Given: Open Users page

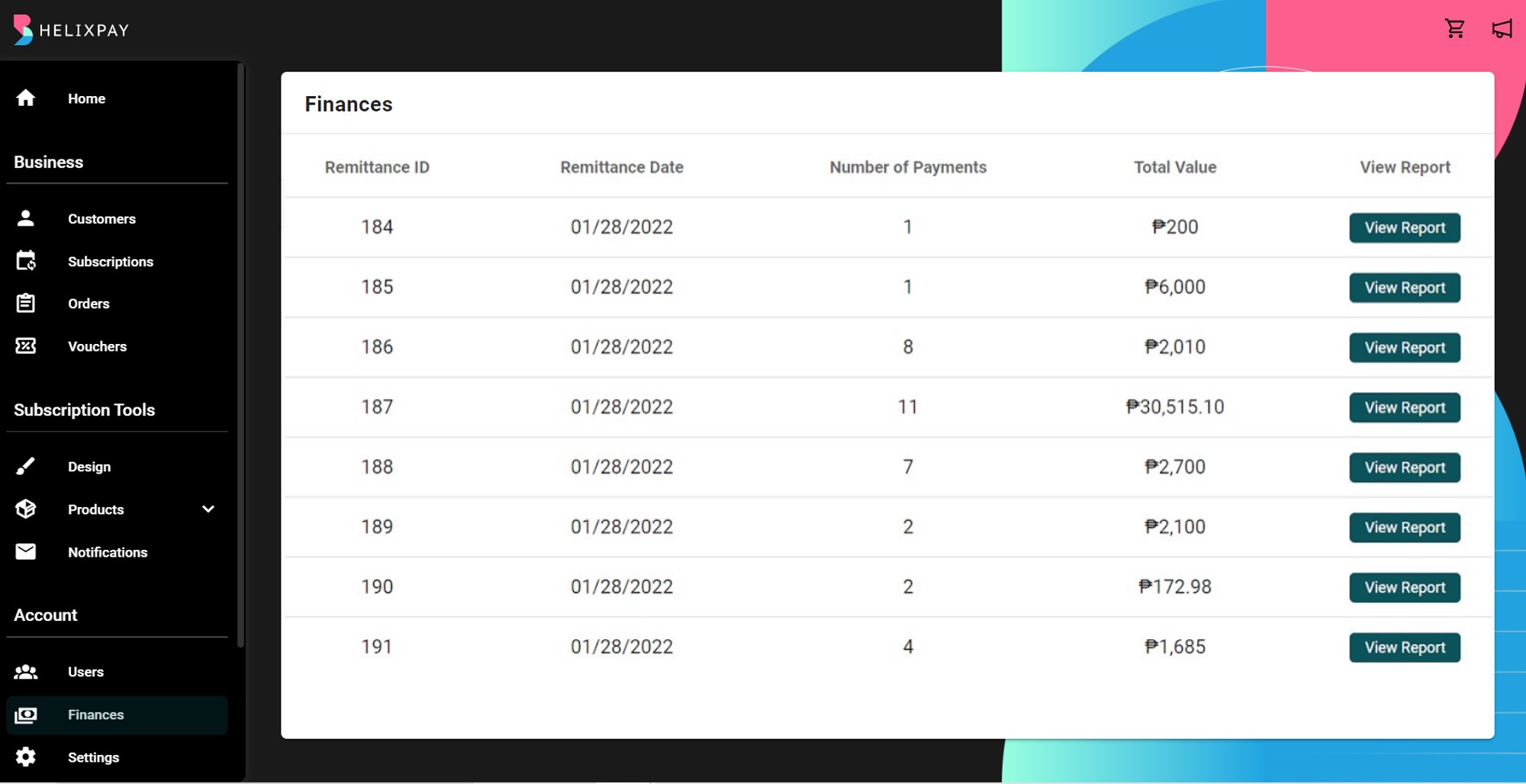Looking at the screenshot, I should [x=85, y=672].
